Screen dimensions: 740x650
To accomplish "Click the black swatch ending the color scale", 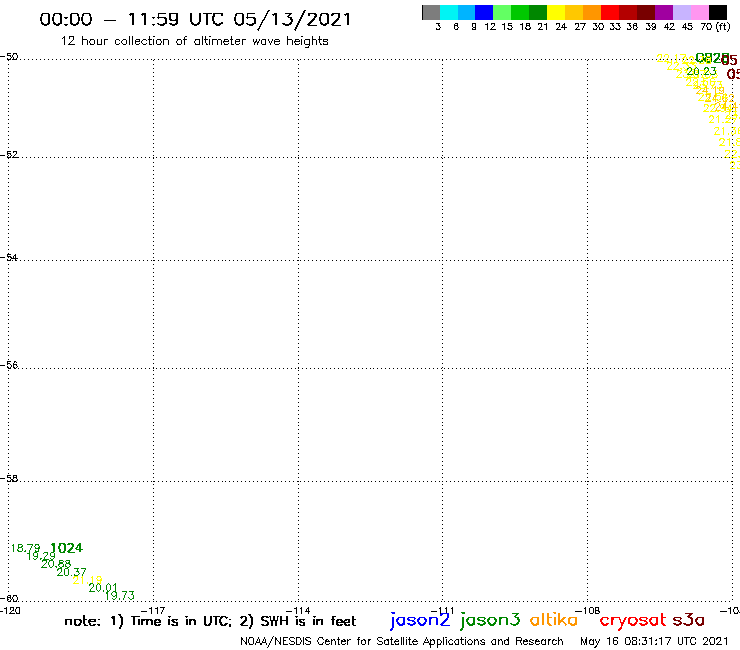I will 717,12.
